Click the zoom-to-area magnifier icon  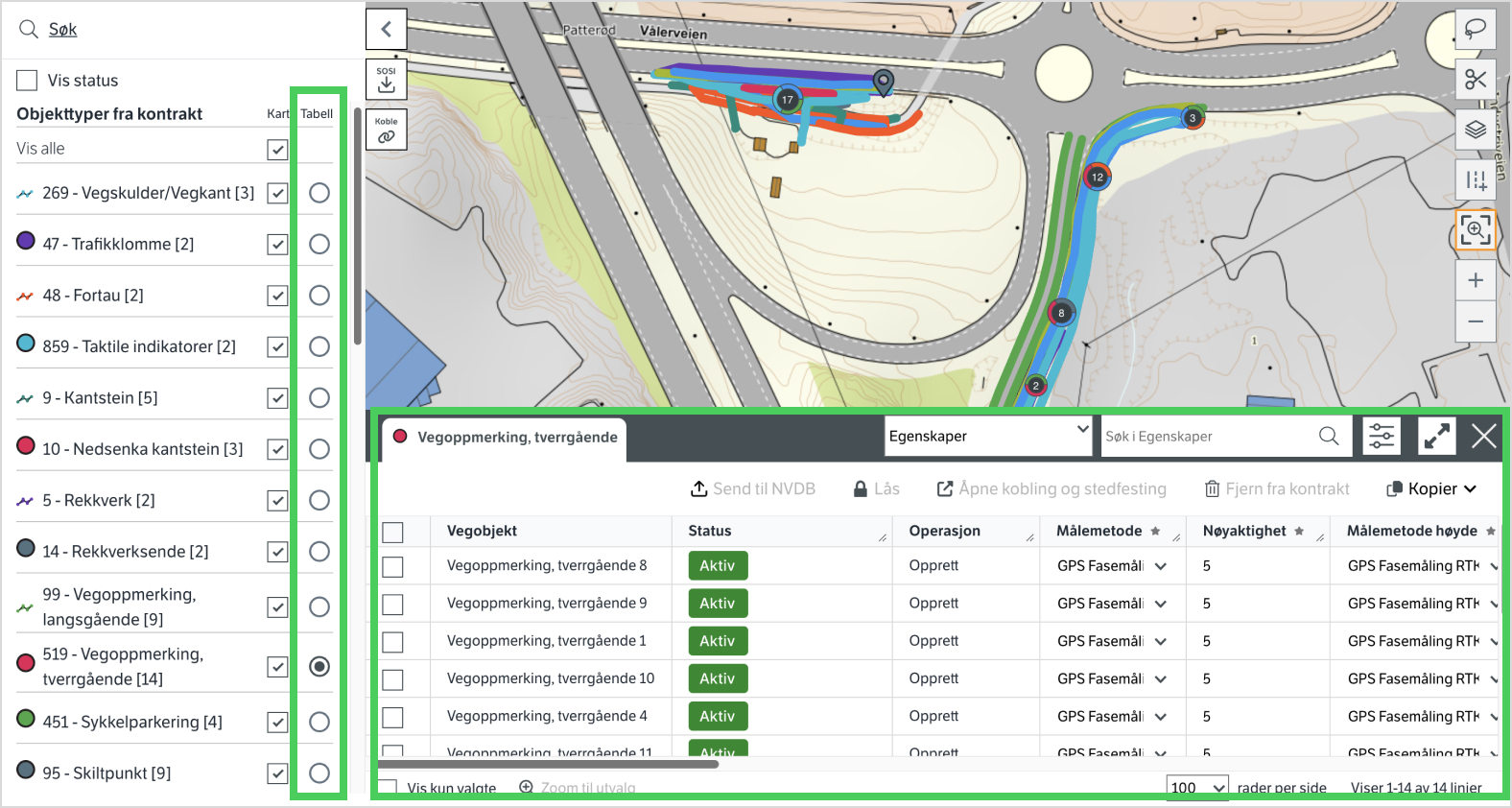(1475, 230)
